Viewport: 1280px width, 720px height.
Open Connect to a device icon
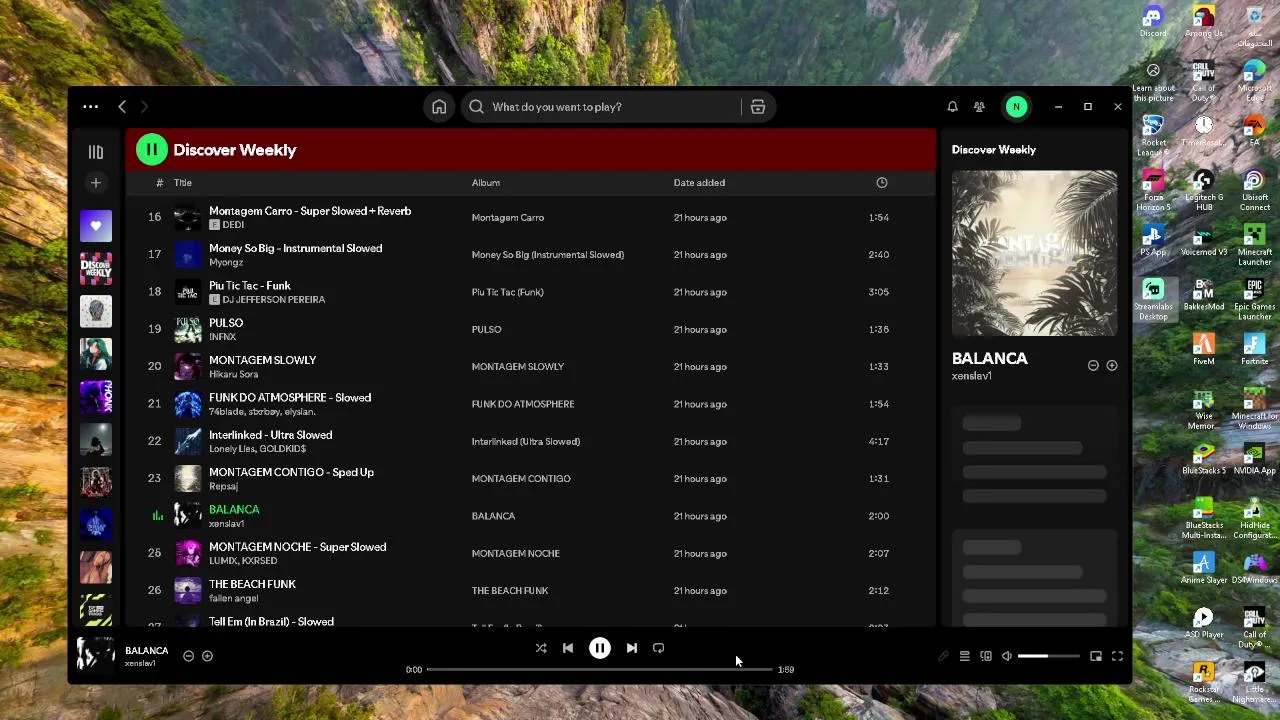pyautogui.click(x=986, y=657)
